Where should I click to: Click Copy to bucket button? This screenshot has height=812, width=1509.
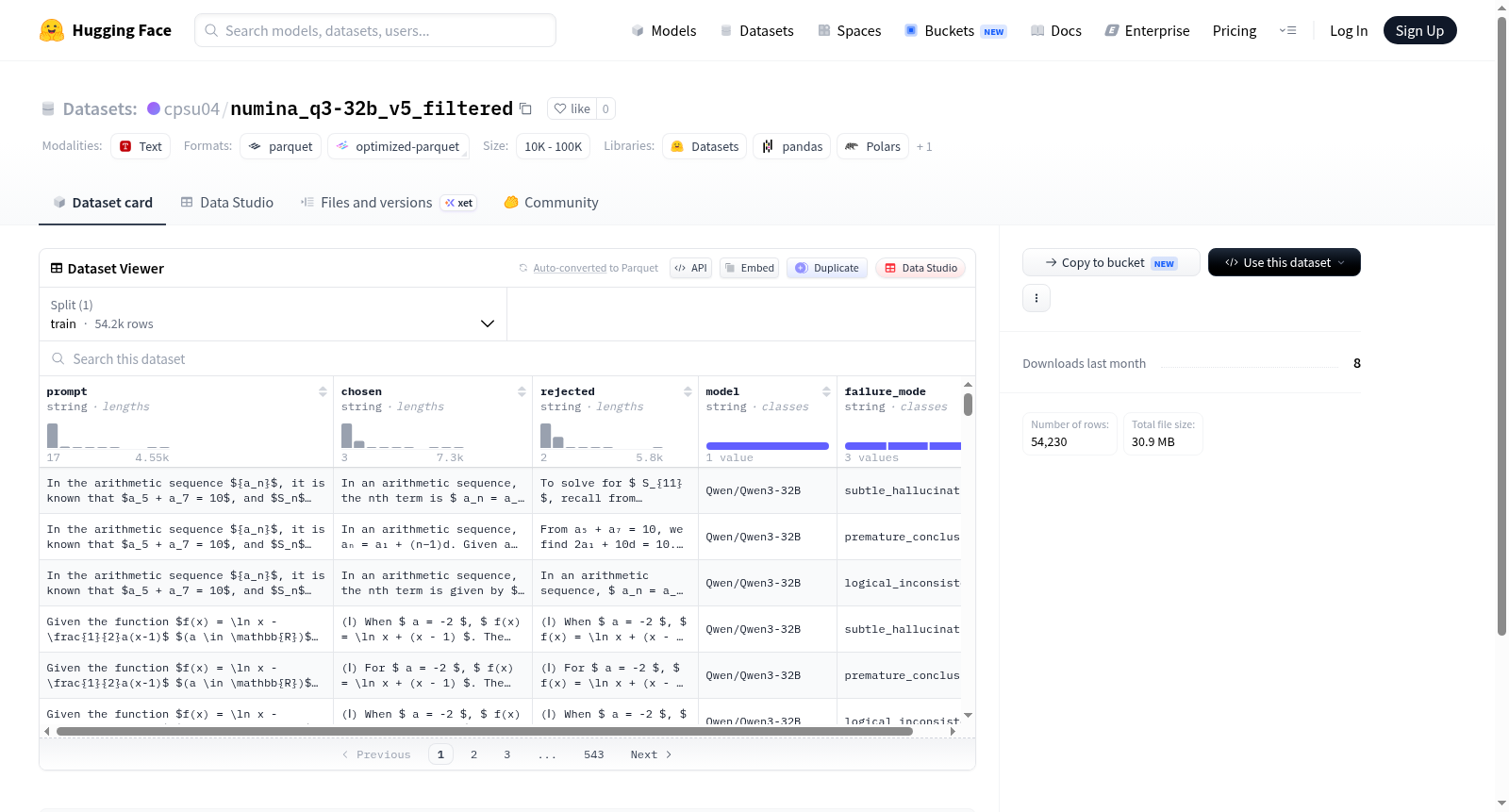point(1111,262)
